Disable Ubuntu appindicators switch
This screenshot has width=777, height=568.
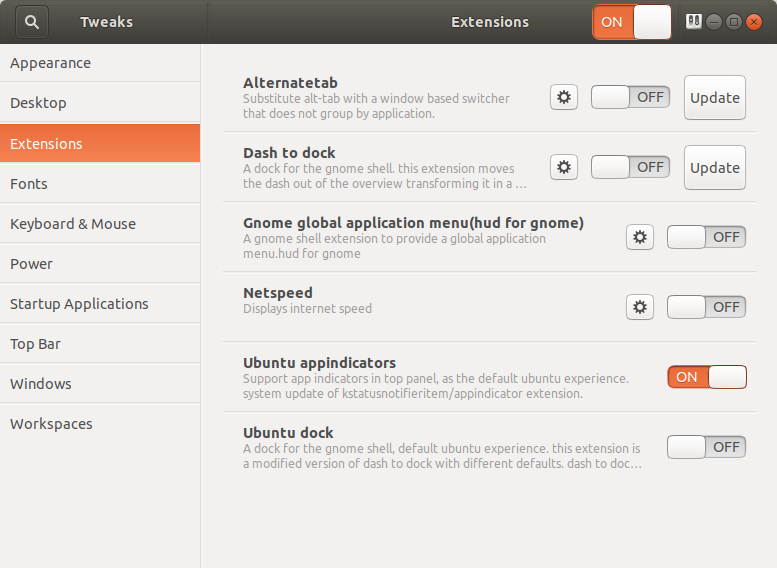(707, 377)
